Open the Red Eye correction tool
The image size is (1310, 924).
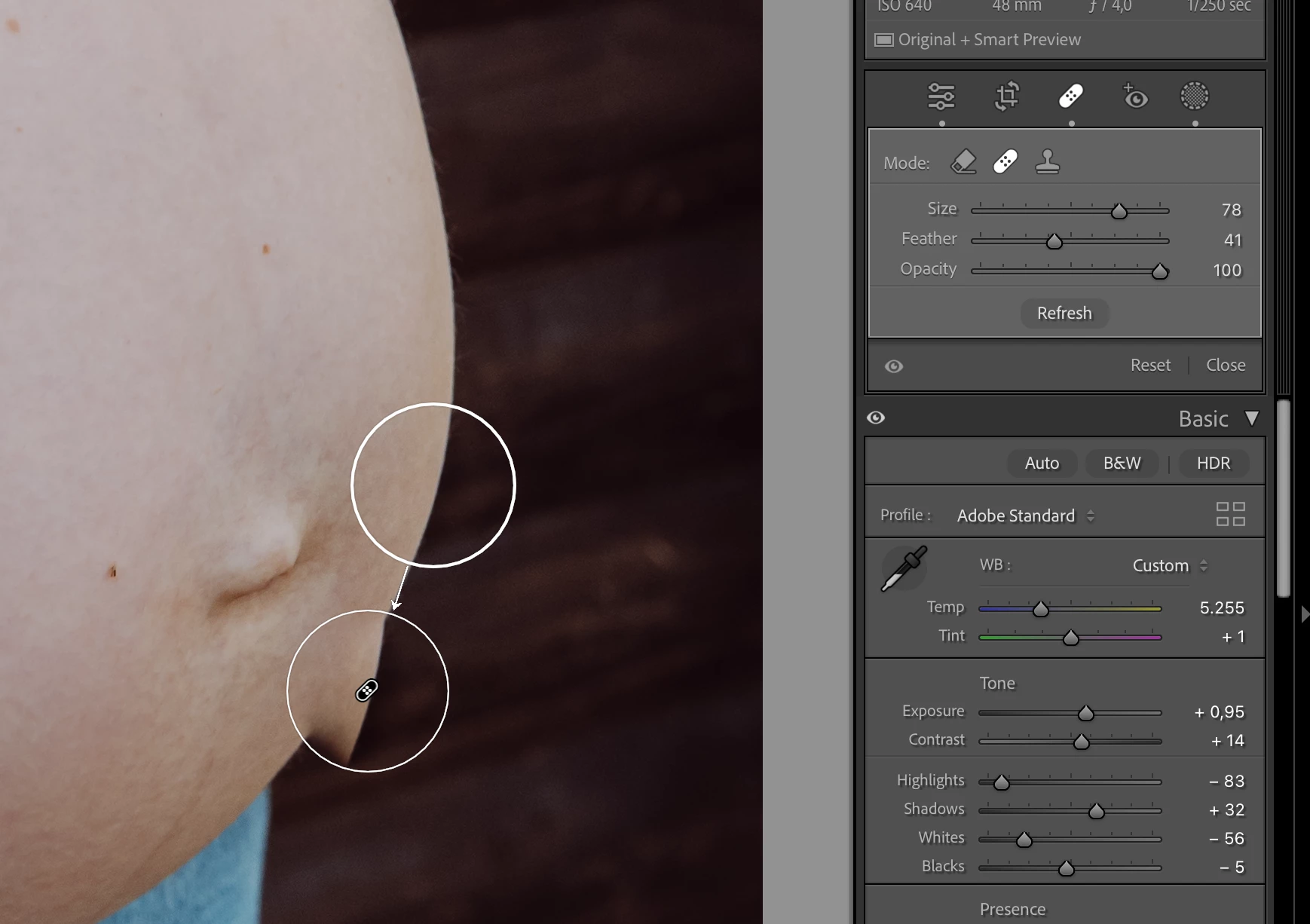point(1134,96)
